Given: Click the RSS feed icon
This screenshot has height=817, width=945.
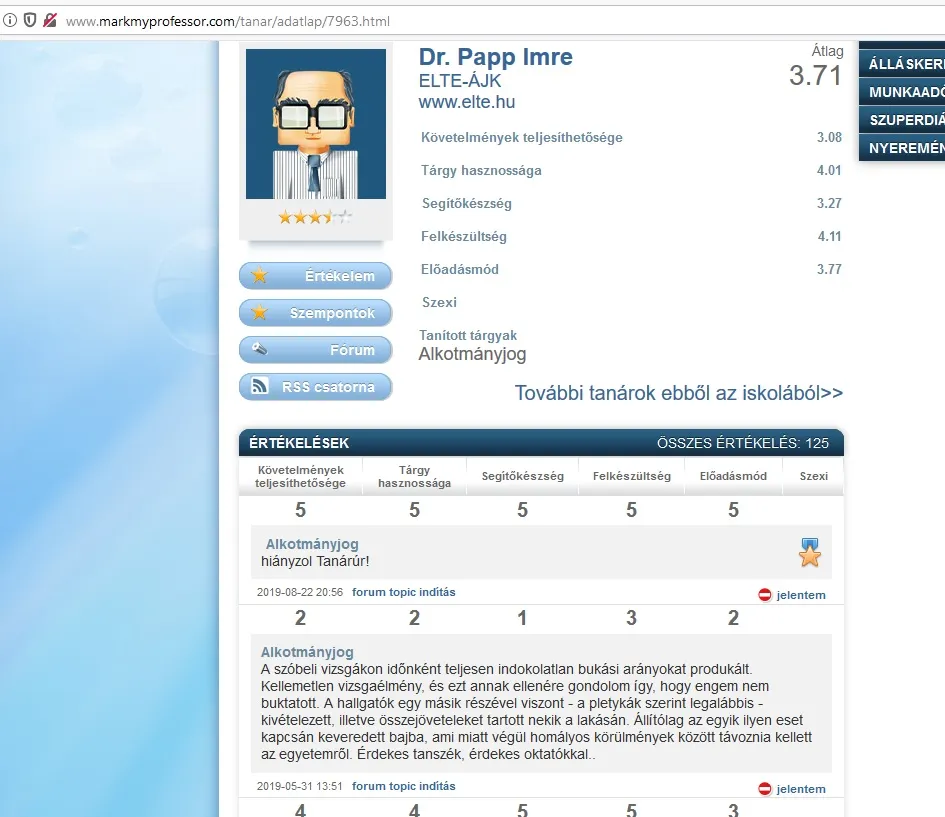Looking at the screenshot, I should click(260, 387).
